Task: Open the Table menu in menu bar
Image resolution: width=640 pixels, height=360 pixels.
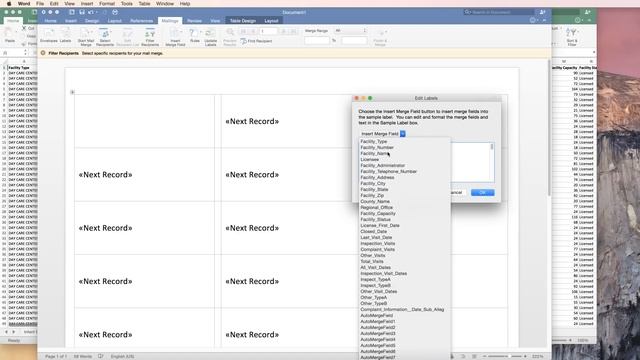Action: click(144, 3)
